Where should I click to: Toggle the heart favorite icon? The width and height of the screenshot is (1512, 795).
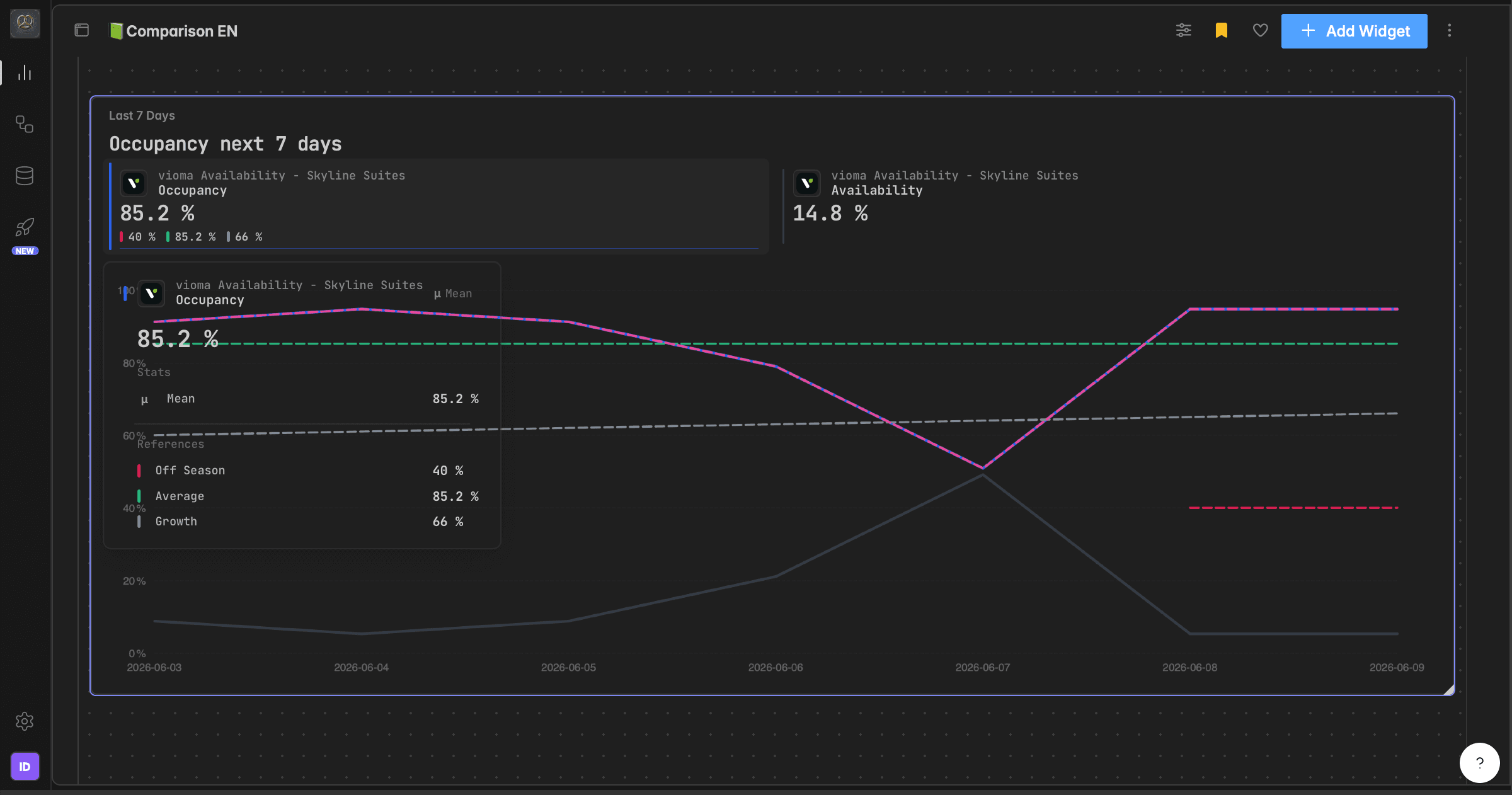coord(1260,30)
